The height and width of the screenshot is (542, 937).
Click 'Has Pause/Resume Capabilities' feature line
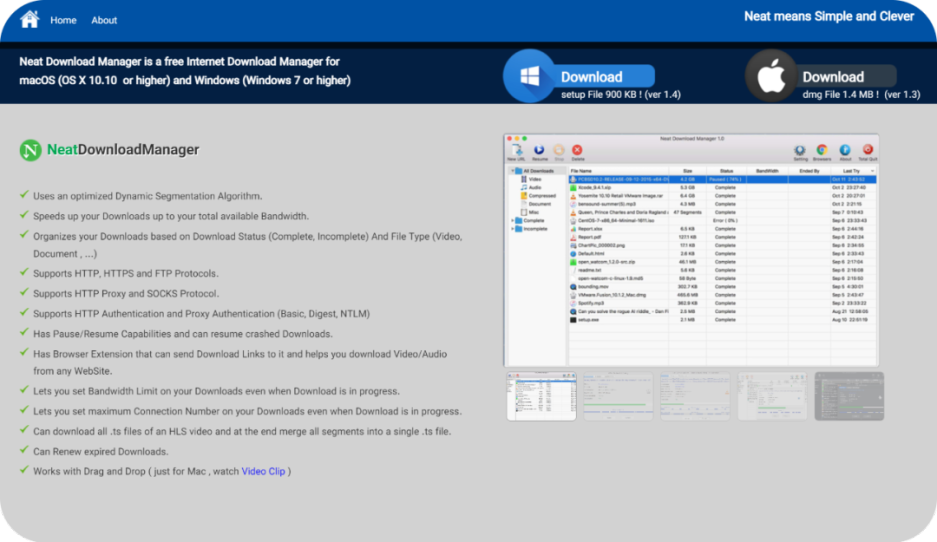pyautogui.click(x=183, y=334)
